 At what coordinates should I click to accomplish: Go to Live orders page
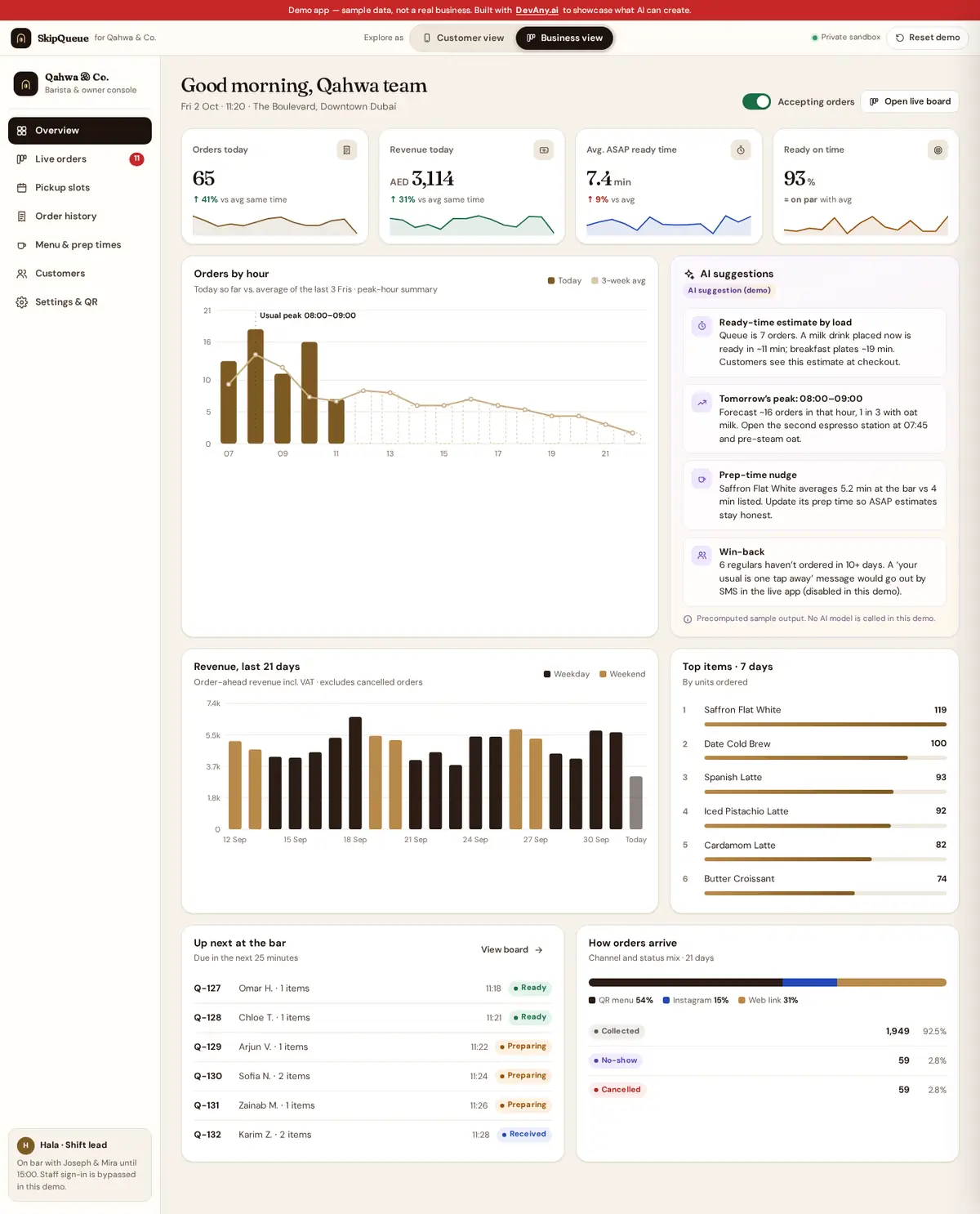pos(80,159)
